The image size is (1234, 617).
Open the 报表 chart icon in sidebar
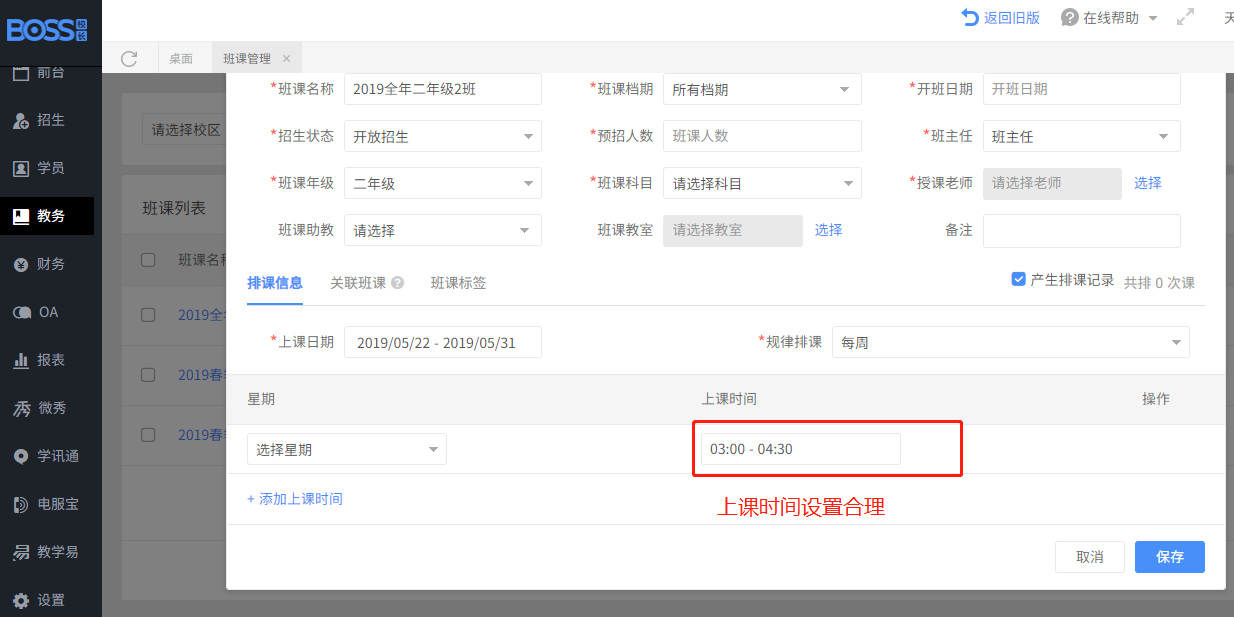20,360
